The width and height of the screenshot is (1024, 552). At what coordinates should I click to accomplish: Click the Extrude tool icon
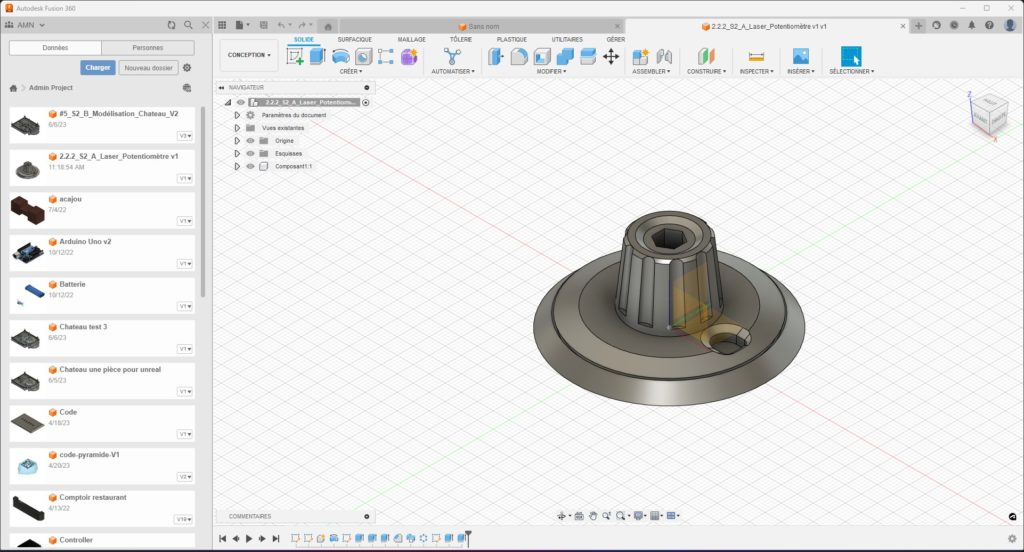pyautogui.click(x=318, y=57)
